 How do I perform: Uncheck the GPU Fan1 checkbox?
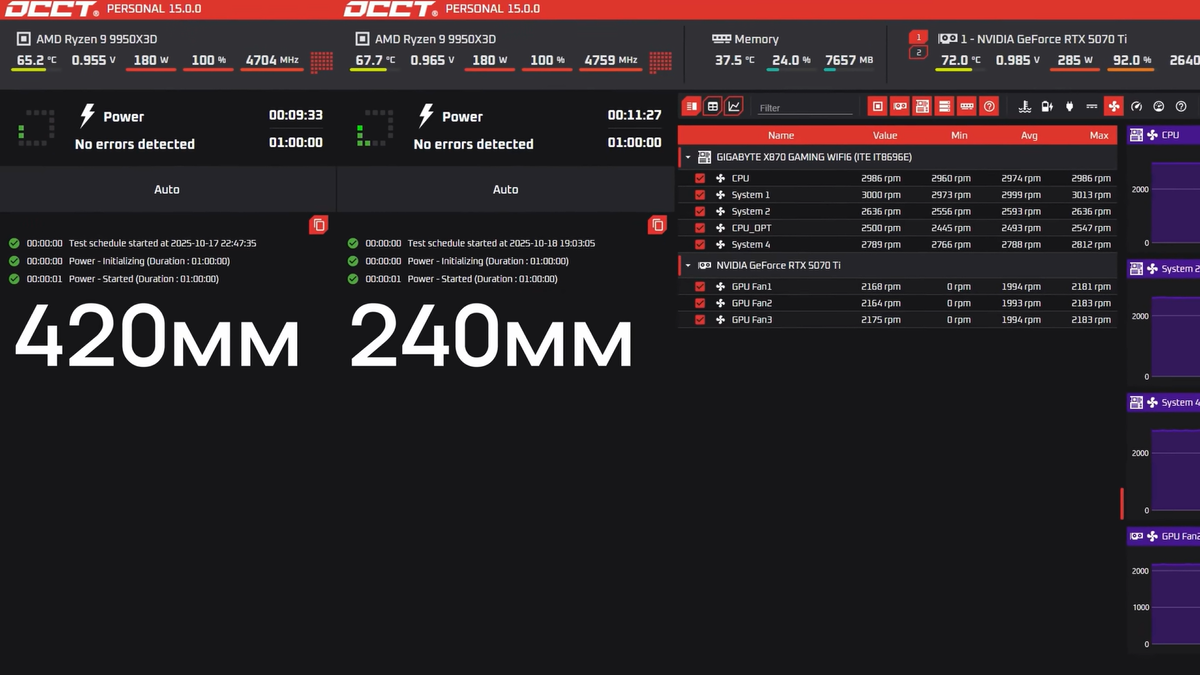point(700,287)
